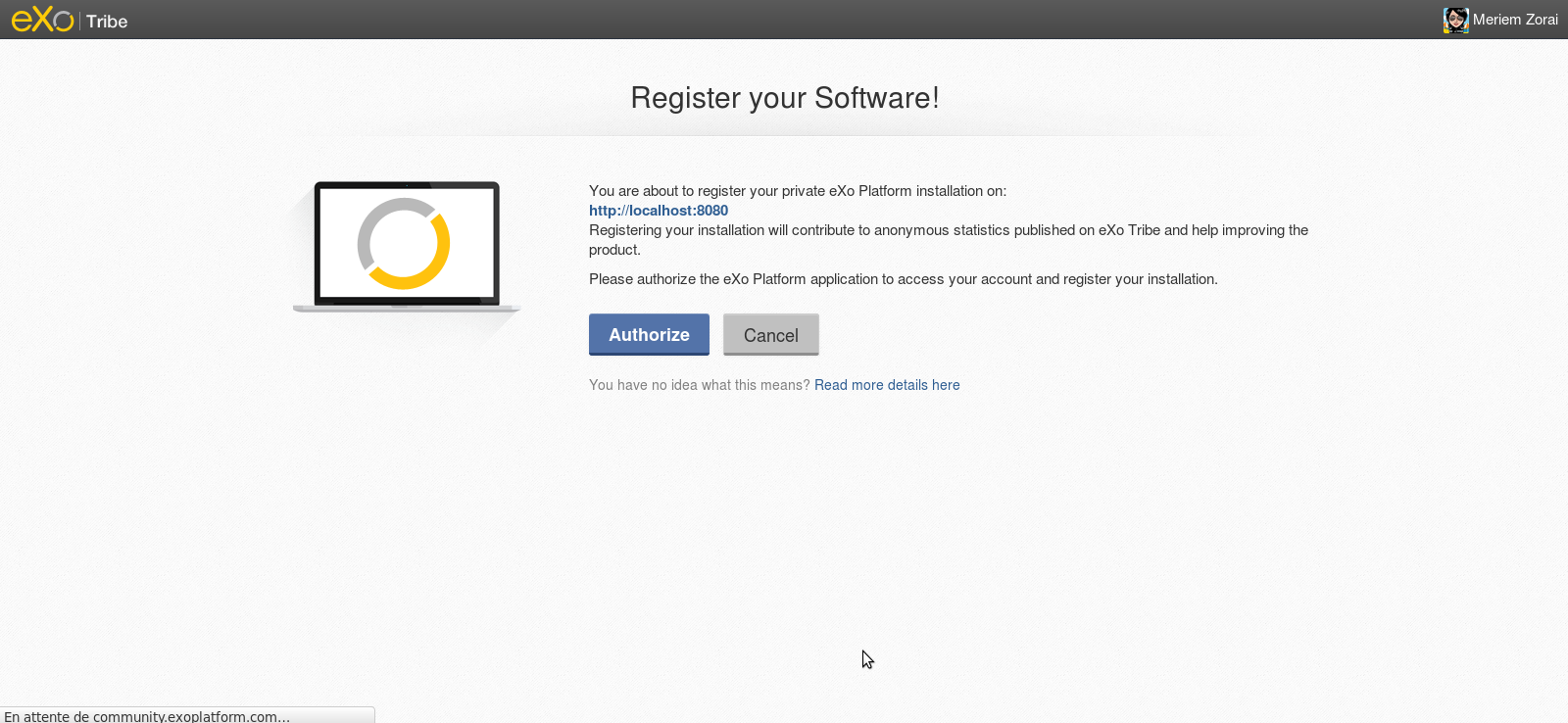The image size is (1568, 723).
Task: Open the Tribe link beside the logo
Action: (107, 22)
